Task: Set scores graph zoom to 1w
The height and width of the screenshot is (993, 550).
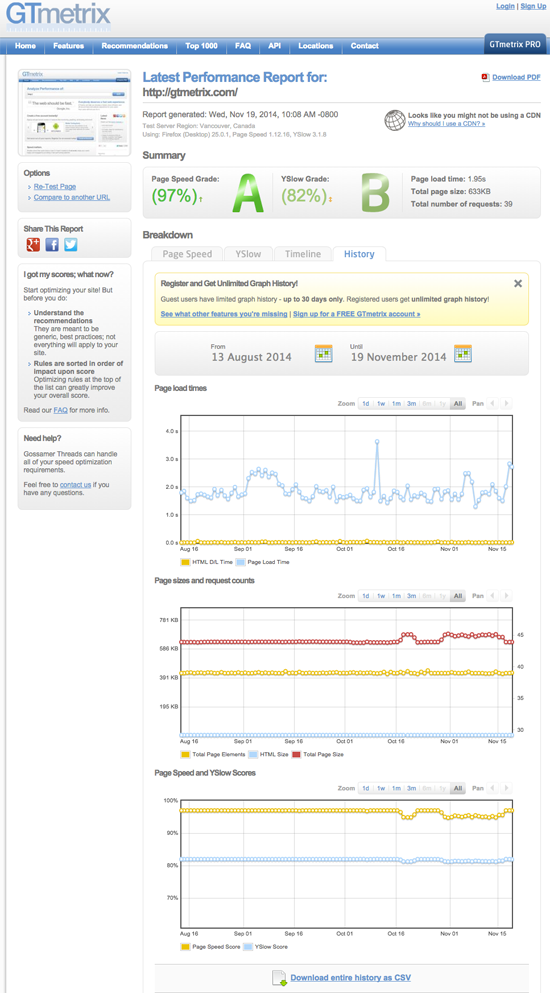Action: (381, 788)
